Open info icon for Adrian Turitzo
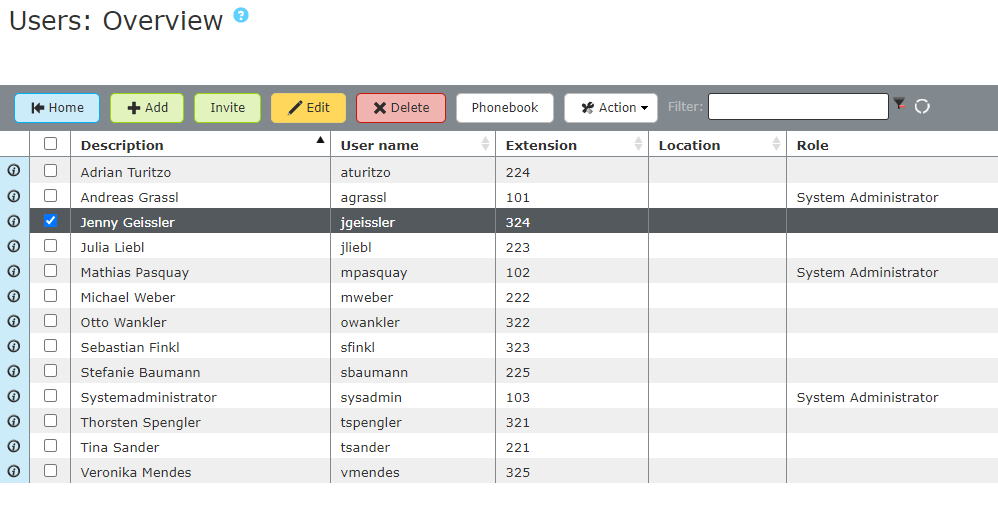 point(14,171)
